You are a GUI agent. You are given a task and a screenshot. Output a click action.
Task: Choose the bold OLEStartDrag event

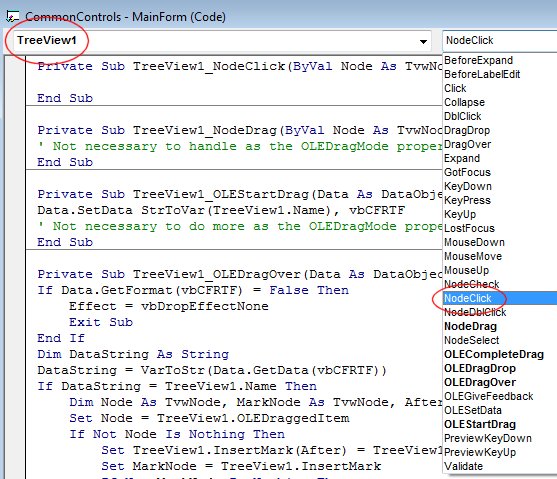point(480,424)
